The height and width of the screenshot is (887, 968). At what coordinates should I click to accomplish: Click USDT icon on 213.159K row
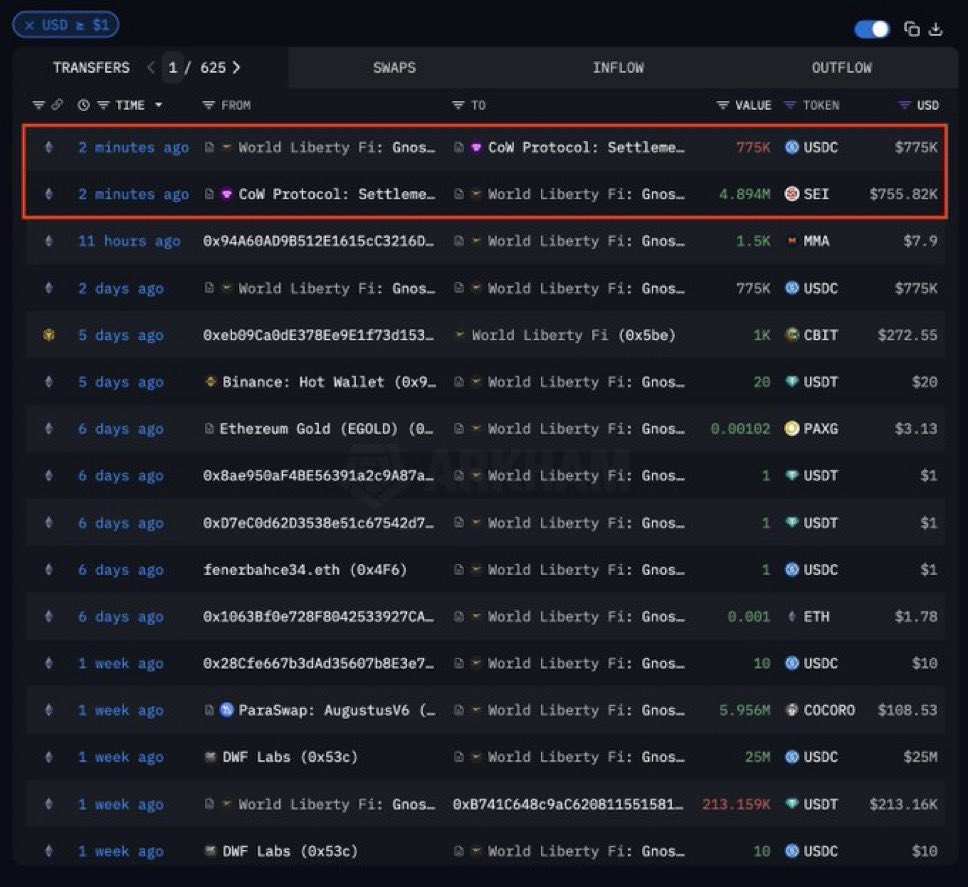click(x=791, y=804)
